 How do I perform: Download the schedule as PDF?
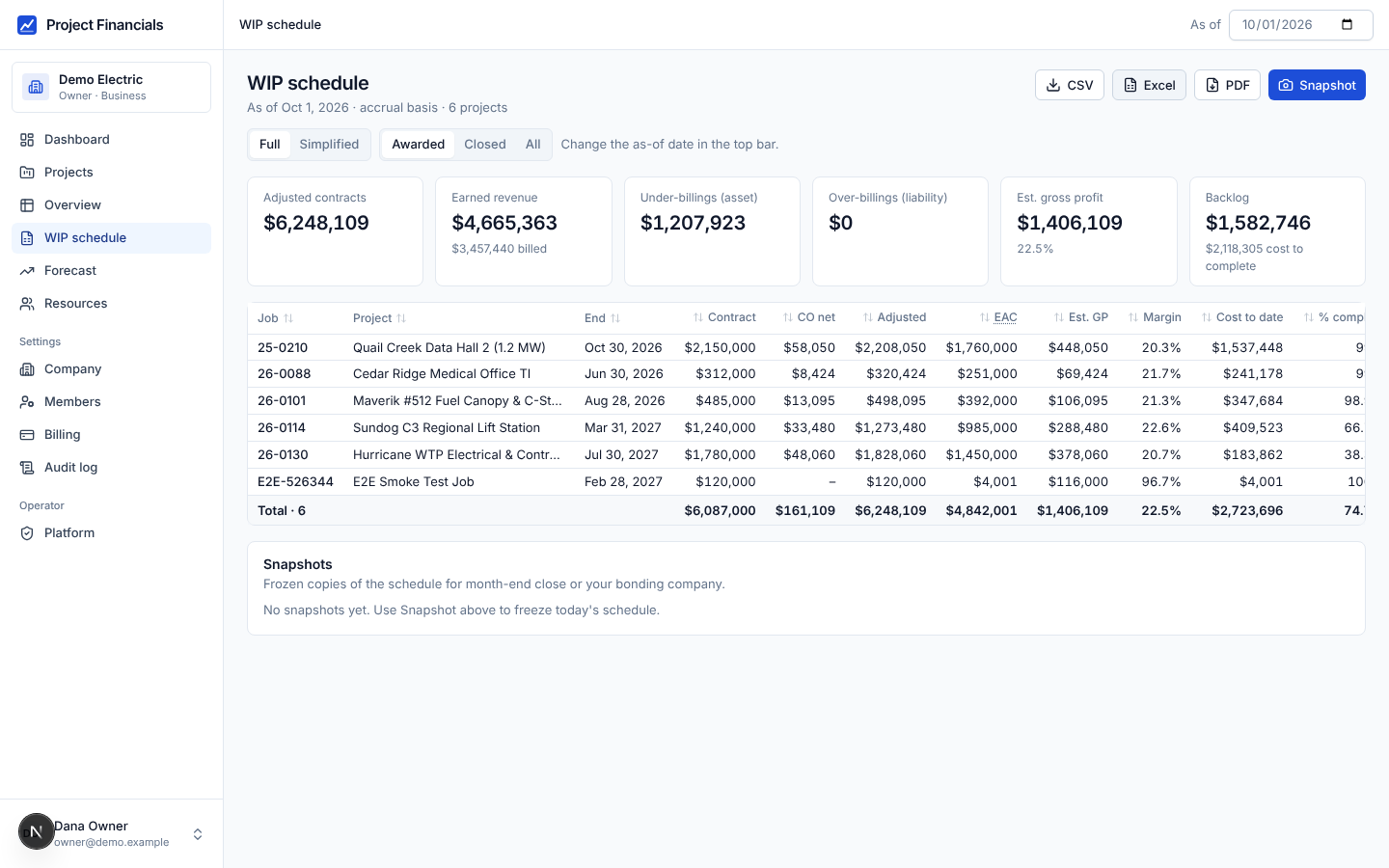tap(1227, 85)
